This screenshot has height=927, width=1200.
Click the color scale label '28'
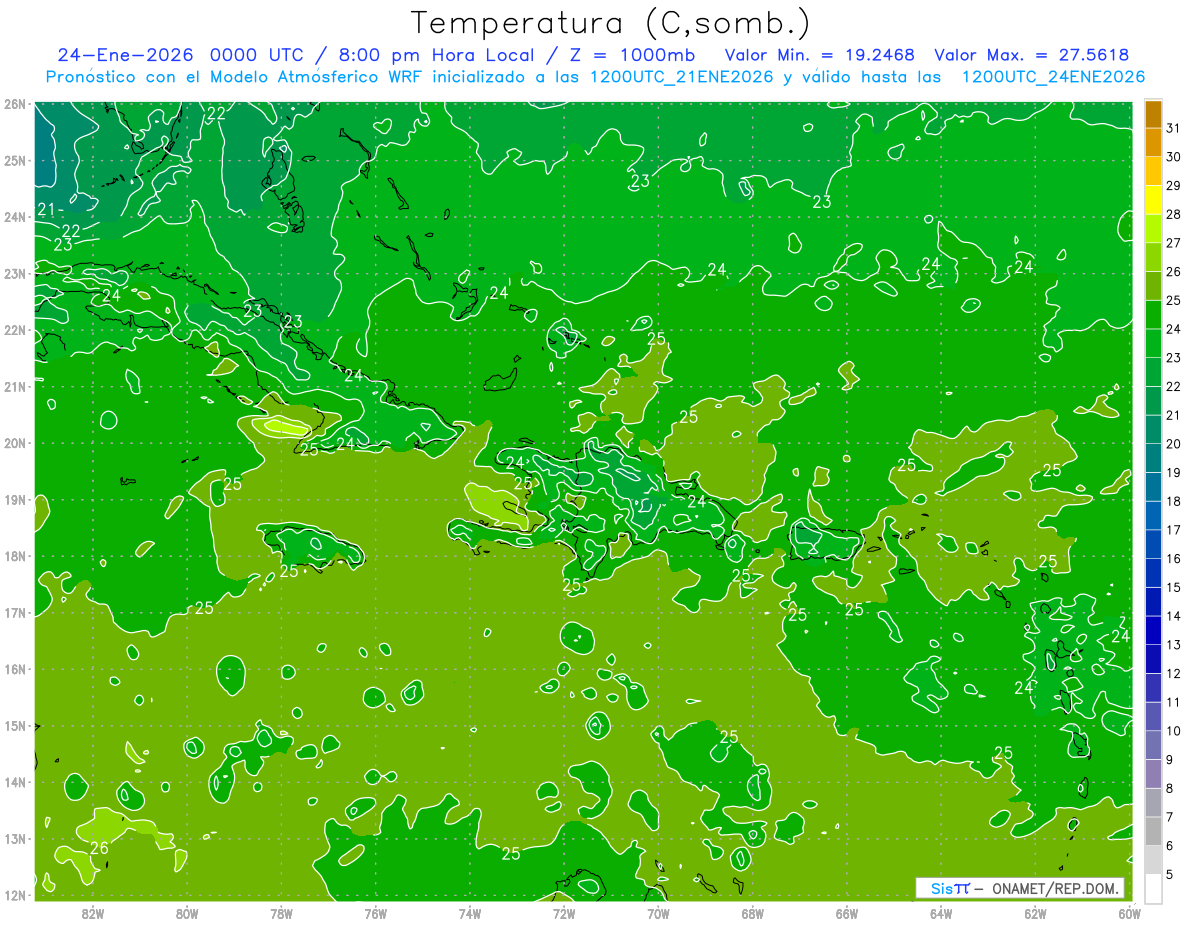tap(1173, 214)
